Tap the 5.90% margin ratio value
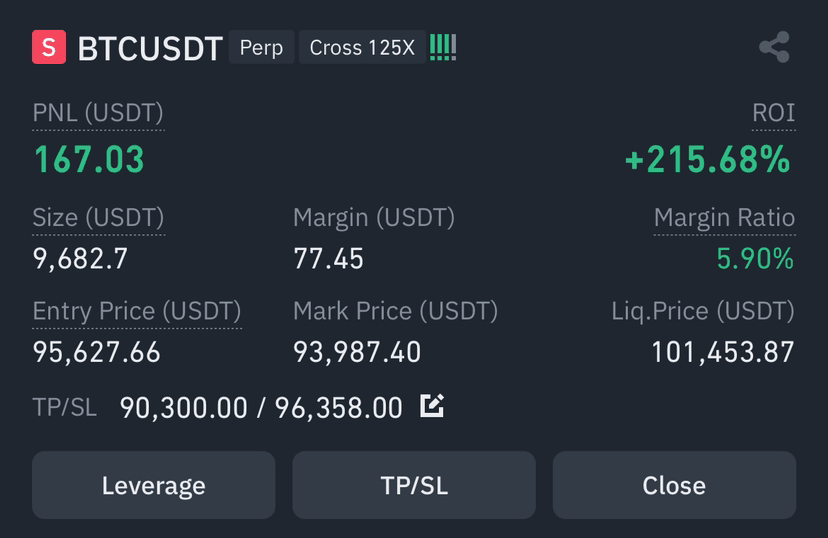This screenshot has height=538, width=828. (x=755, y=259)
